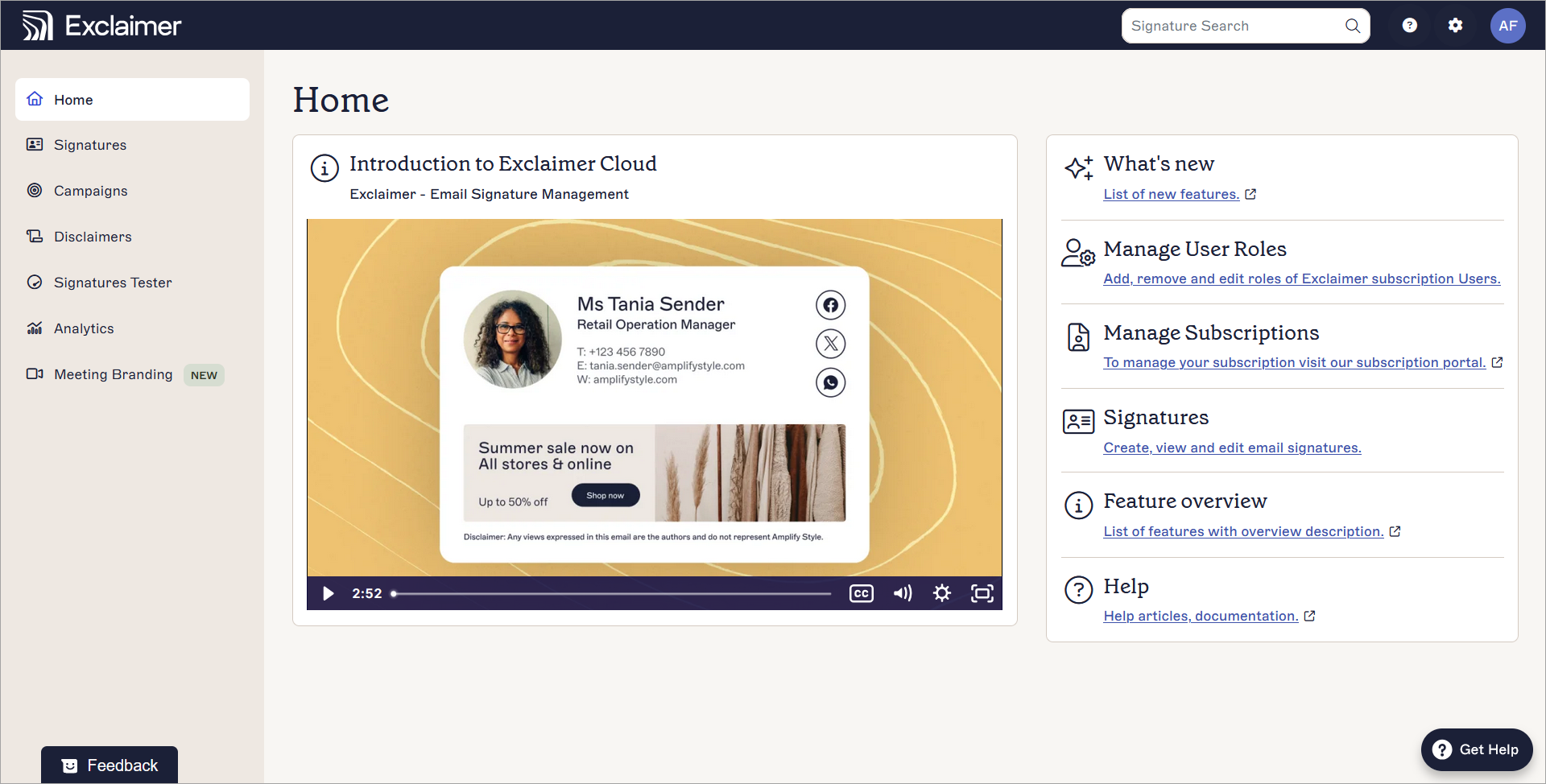Open Campaigns from the sidebar
The height and width of the screenshot is (784, 1546).
90,191
